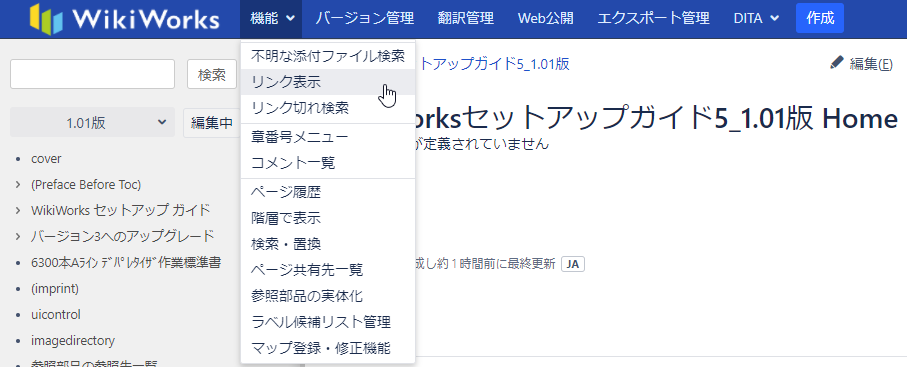
Task: Expand WikiWorks セットアップ ガイド tree node
Action: (19, 211)
